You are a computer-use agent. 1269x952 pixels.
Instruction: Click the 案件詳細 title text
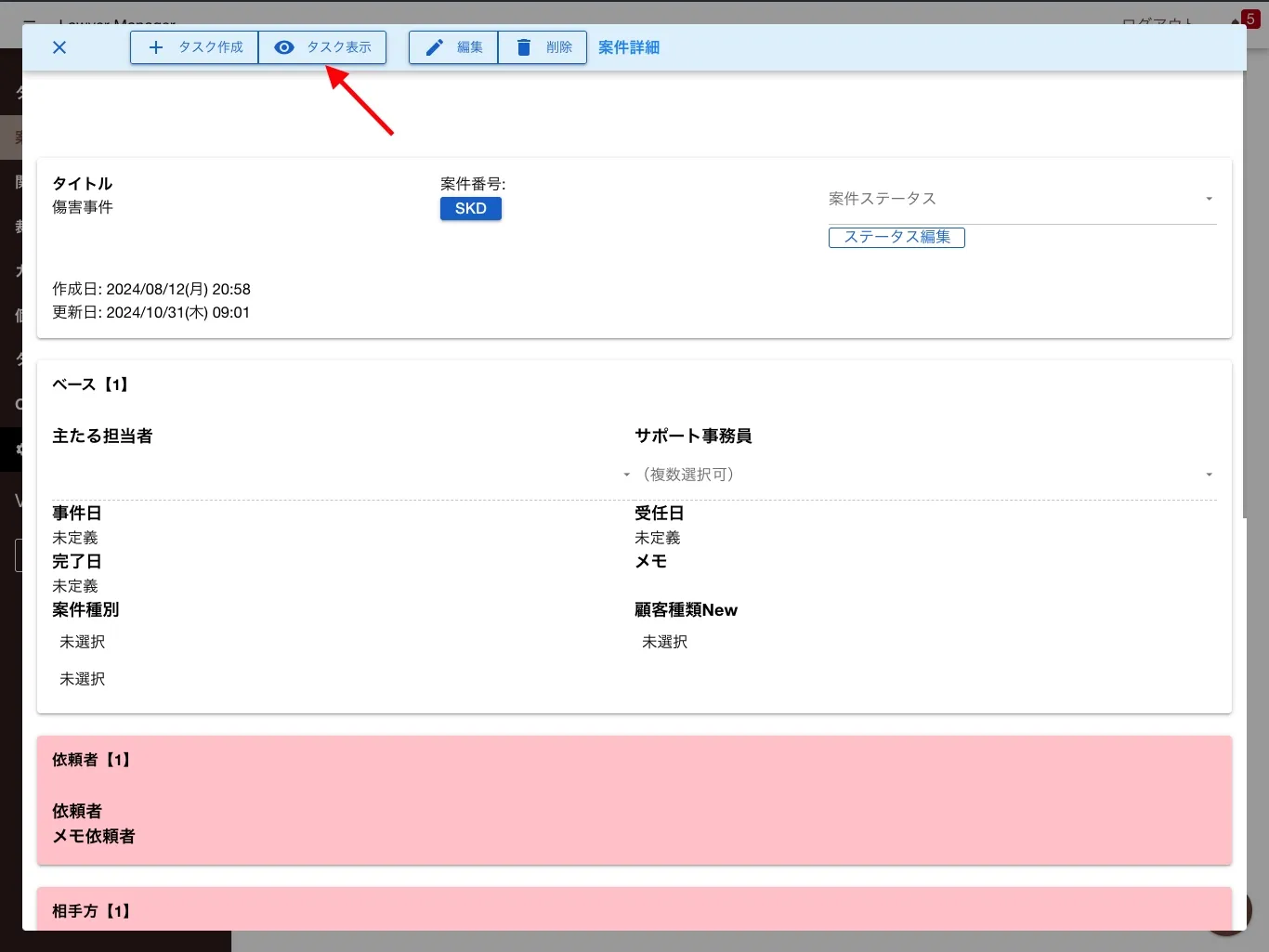pos(629,47)
